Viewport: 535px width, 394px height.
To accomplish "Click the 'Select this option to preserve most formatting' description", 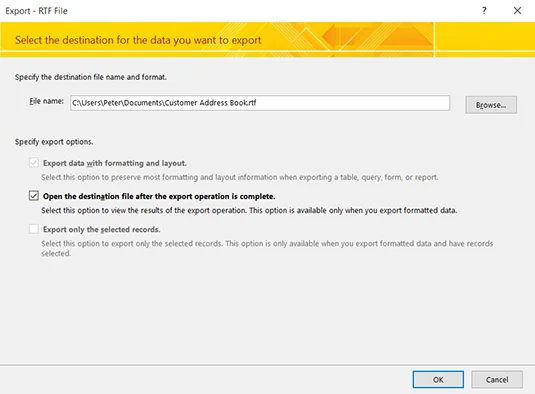I will (x=240, y=177).
